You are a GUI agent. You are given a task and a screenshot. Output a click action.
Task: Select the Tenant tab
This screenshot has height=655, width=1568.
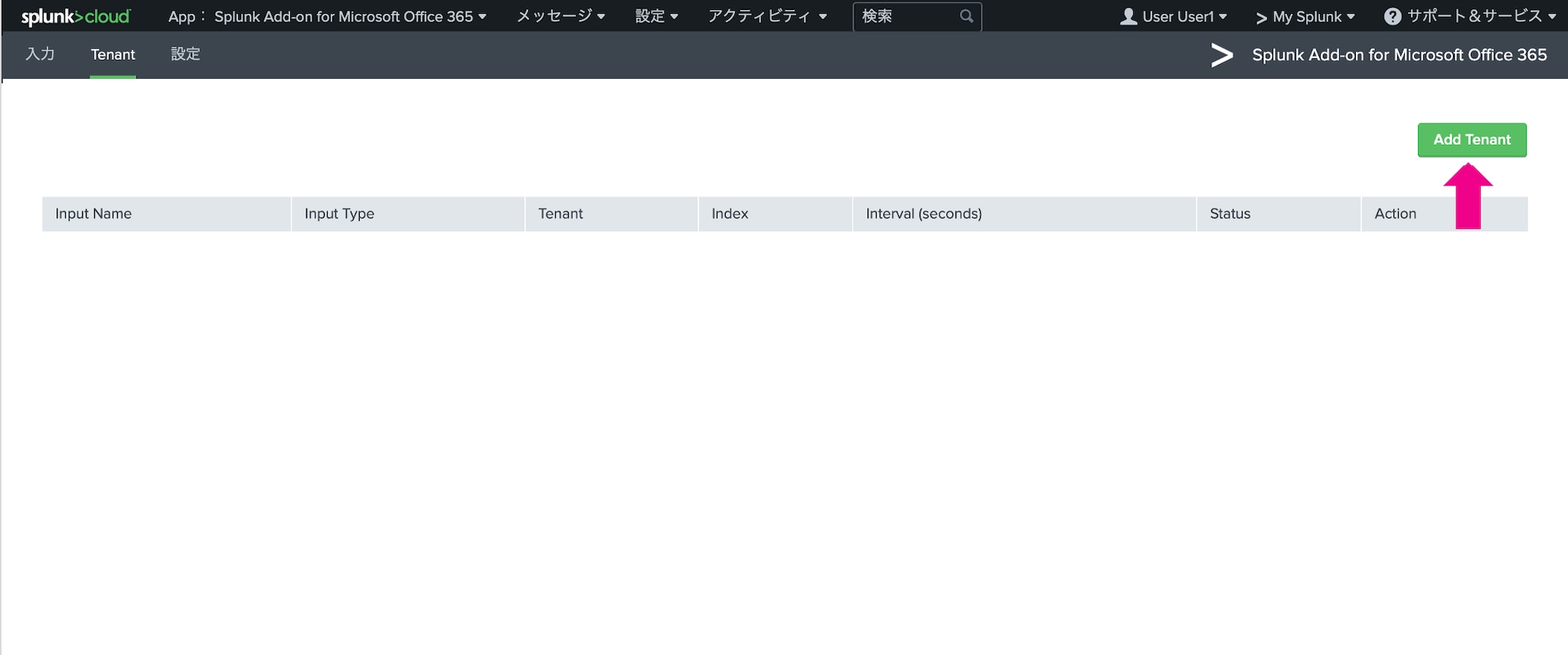113,54
